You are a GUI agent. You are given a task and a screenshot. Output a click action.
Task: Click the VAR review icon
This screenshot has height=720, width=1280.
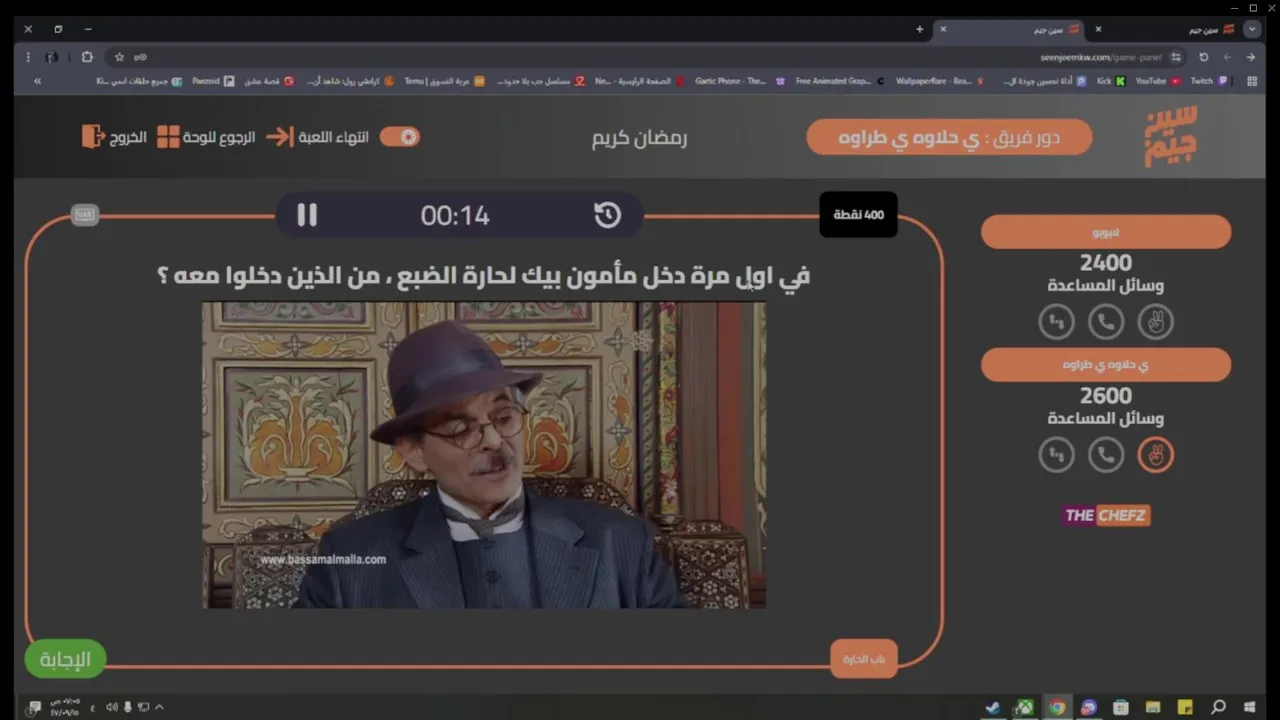(x=85, y=215)
